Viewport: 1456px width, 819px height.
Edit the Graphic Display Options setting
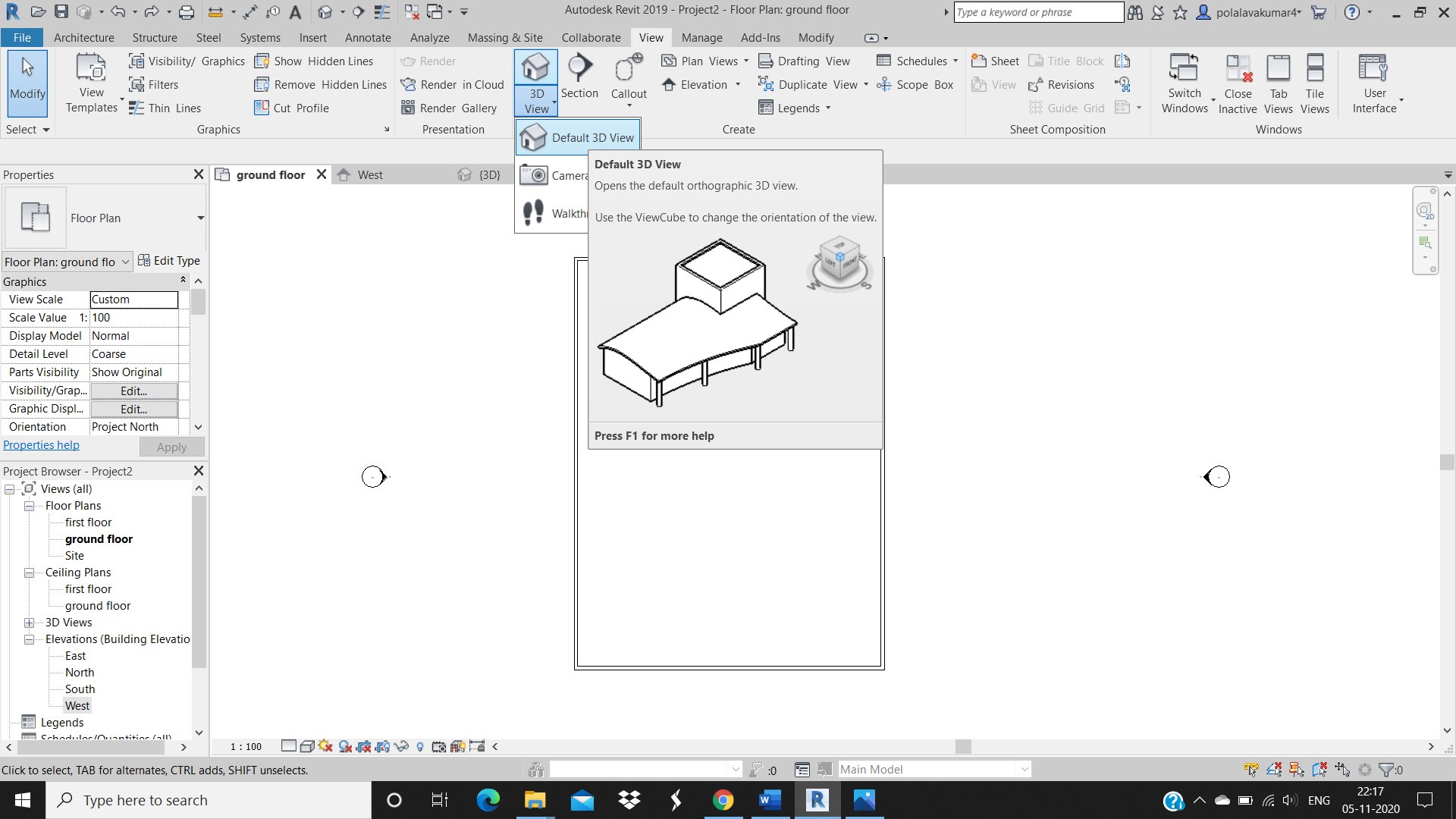point(133,409)
